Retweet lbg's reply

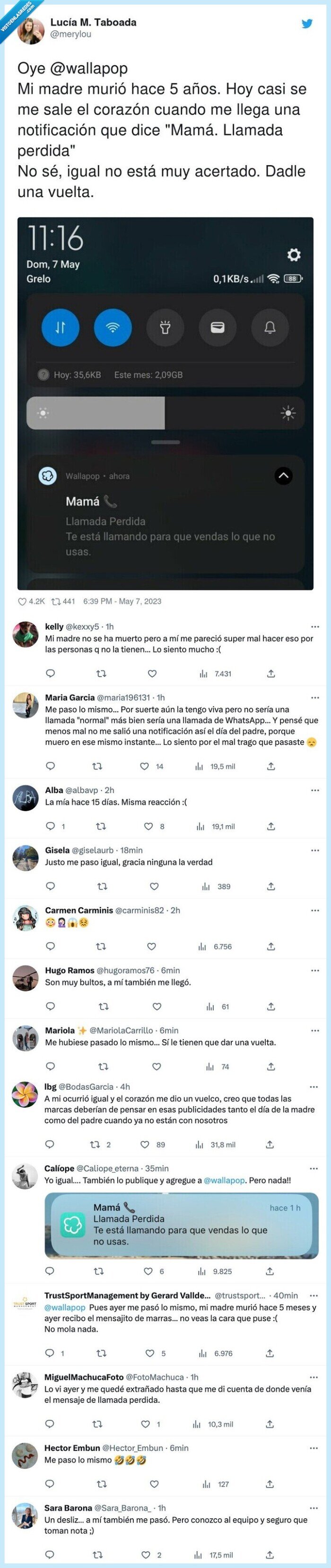tap(95, 1144)
